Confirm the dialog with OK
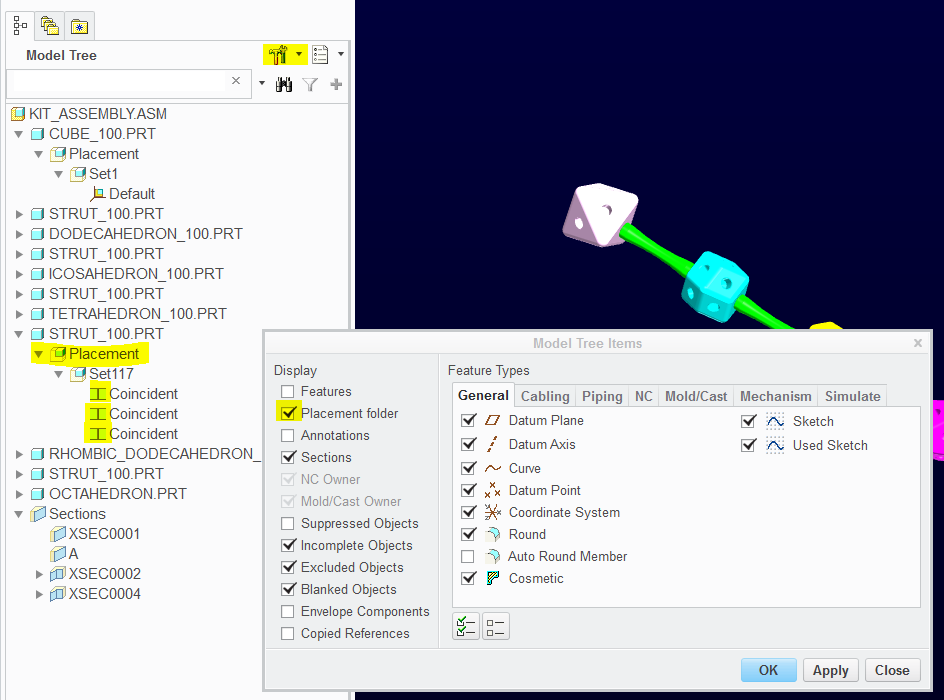 click(768, 670)
